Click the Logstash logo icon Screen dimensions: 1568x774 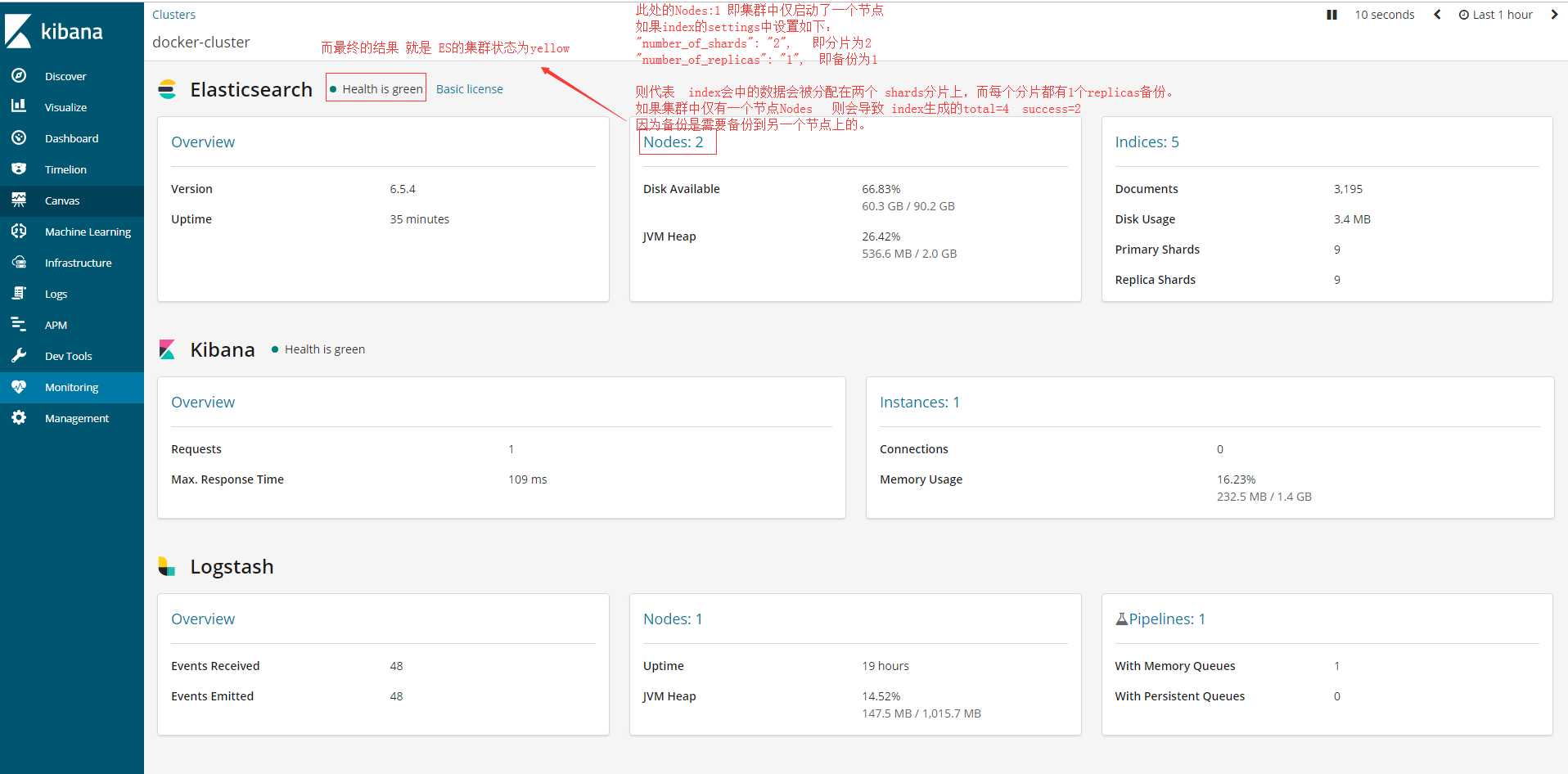pyautogui.click(x=167, y=566)
